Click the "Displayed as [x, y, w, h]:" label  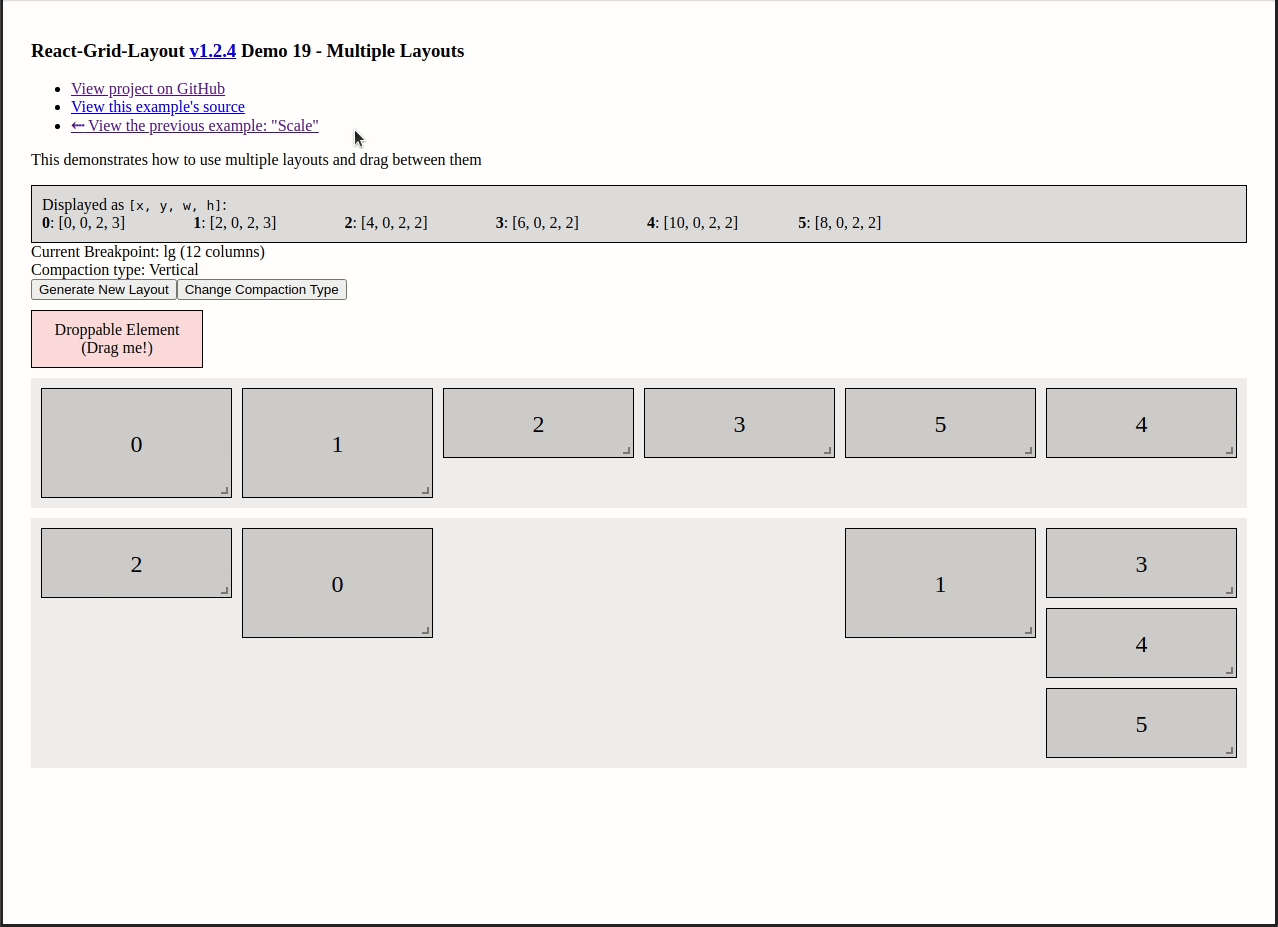[x=135, y=205]
